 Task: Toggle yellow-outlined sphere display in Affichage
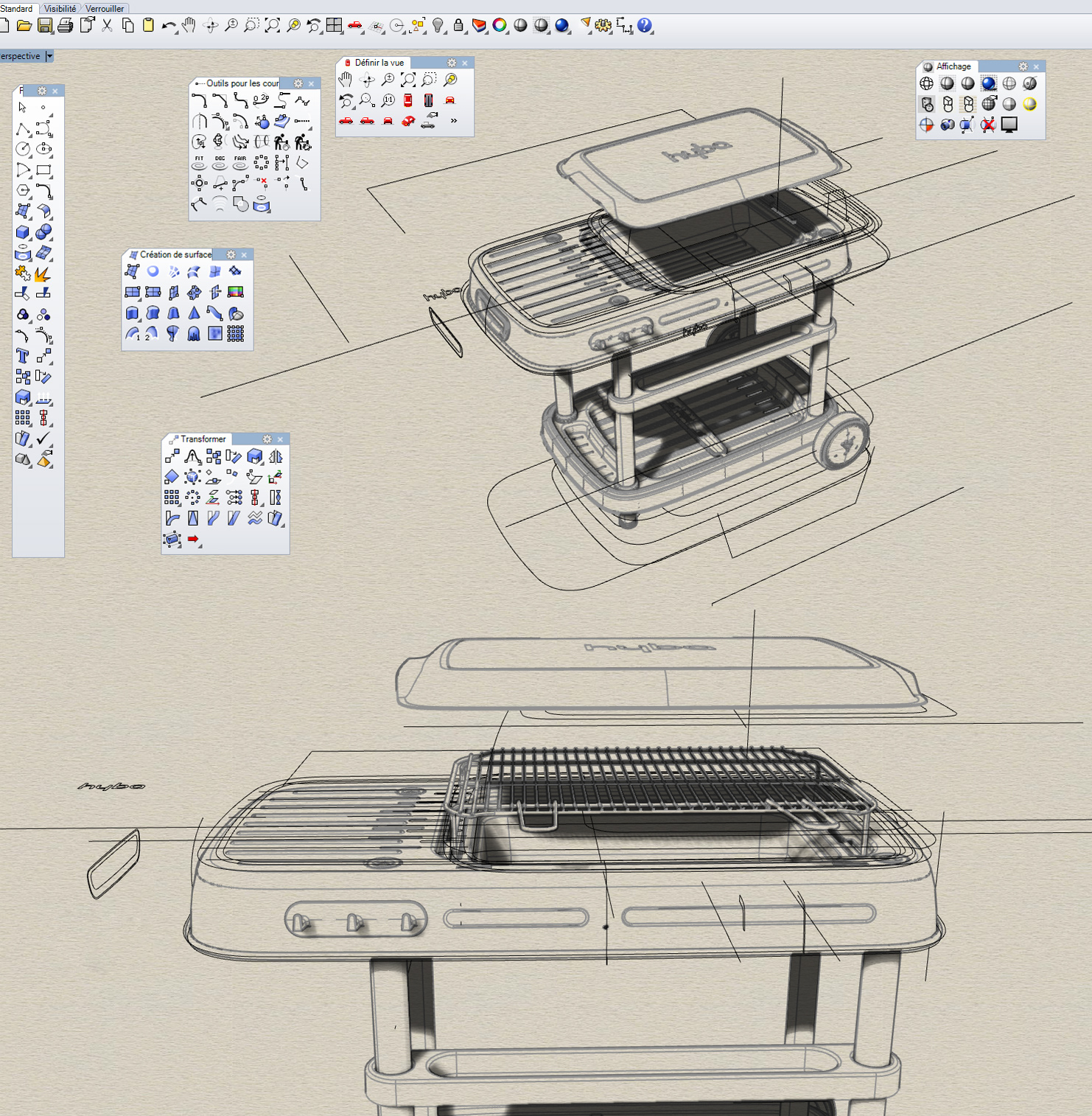(x=1029, y=104)
